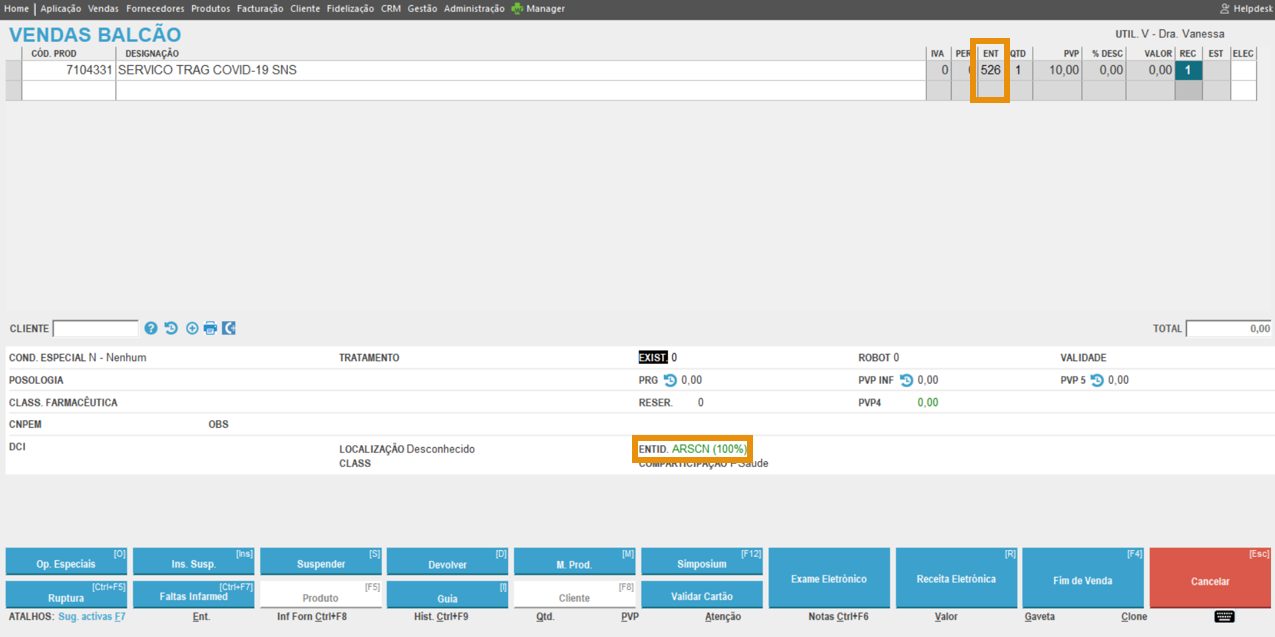1275x637 pixels.
Task: Click the Receita Eletrónica button
Action: pyautogui.click(x=956, y=579)
